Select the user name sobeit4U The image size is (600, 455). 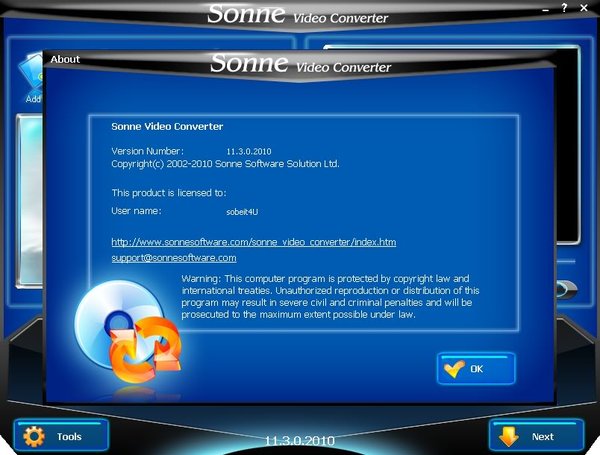point(242,212)
